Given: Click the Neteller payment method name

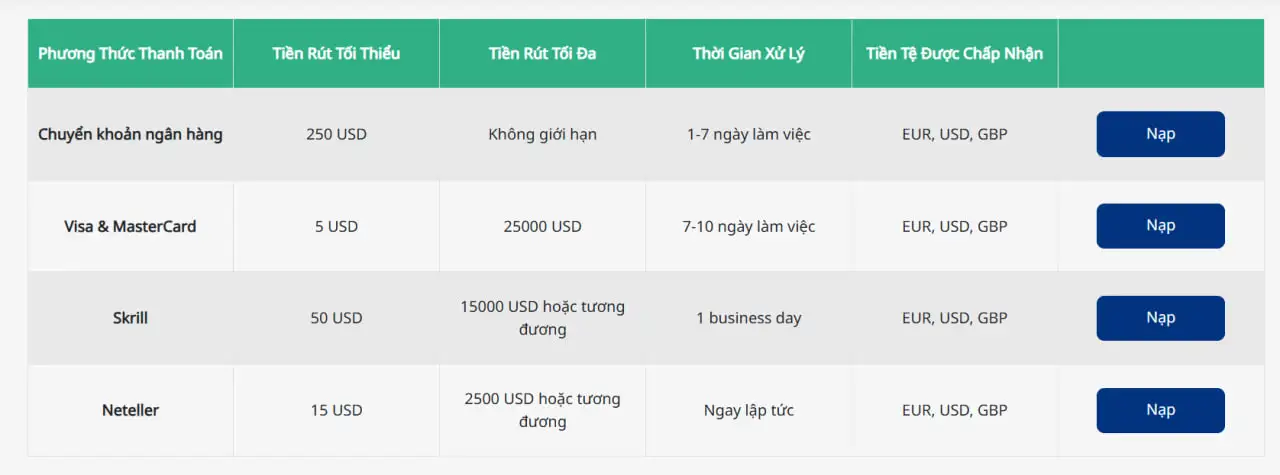Looking at the screenshot, I should pyautogui.click(x=130, y=410).
